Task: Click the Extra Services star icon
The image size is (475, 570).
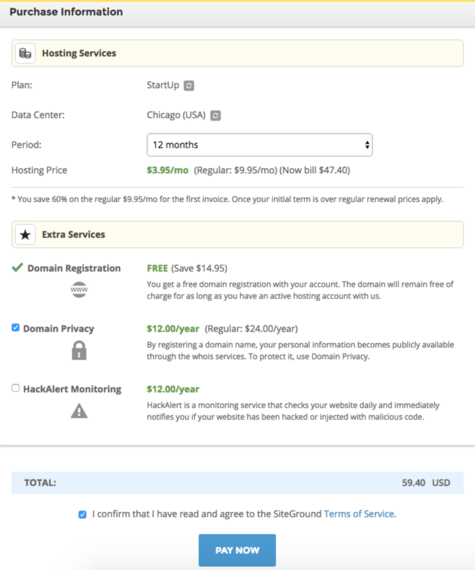Action: tap(25, 234)
